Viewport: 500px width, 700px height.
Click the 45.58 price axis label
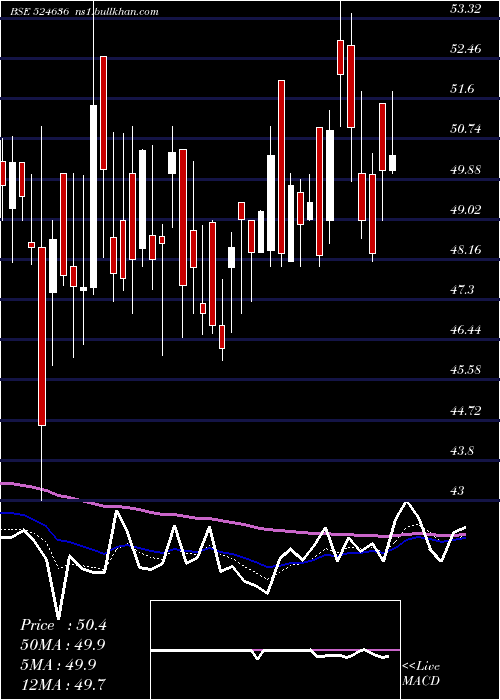(x=466, y=370)
